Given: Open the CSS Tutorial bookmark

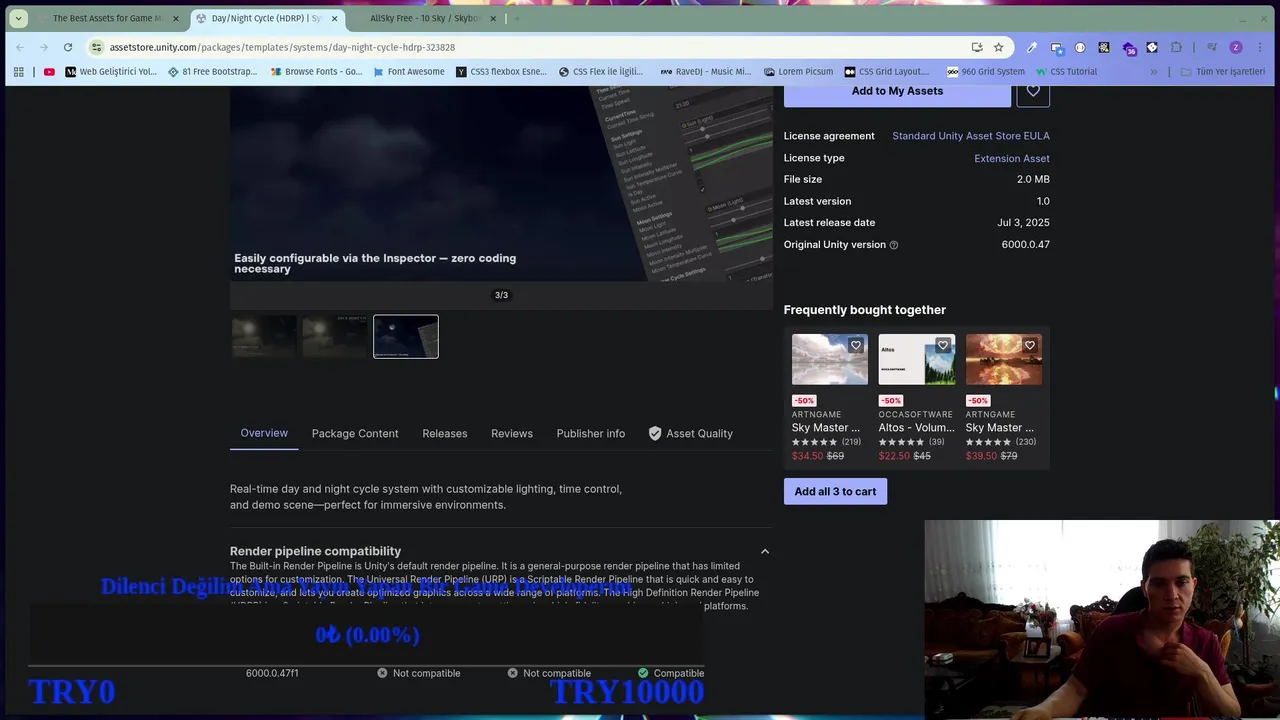Looking at the screenshot, I should [x=1067, y=72].
